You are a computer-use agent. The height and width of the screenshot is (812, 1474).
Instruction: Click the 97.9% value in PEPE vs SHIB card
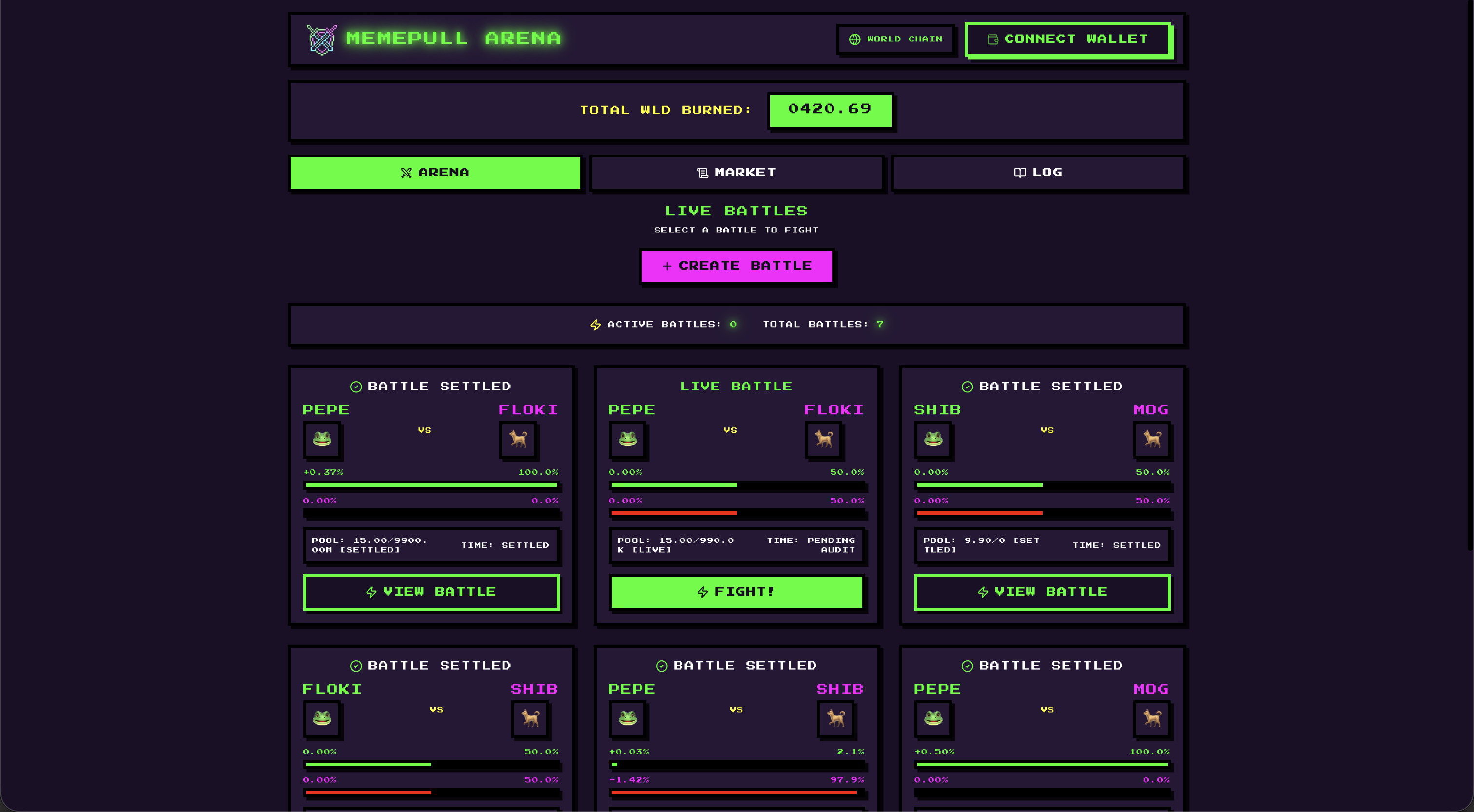point(848,780)
